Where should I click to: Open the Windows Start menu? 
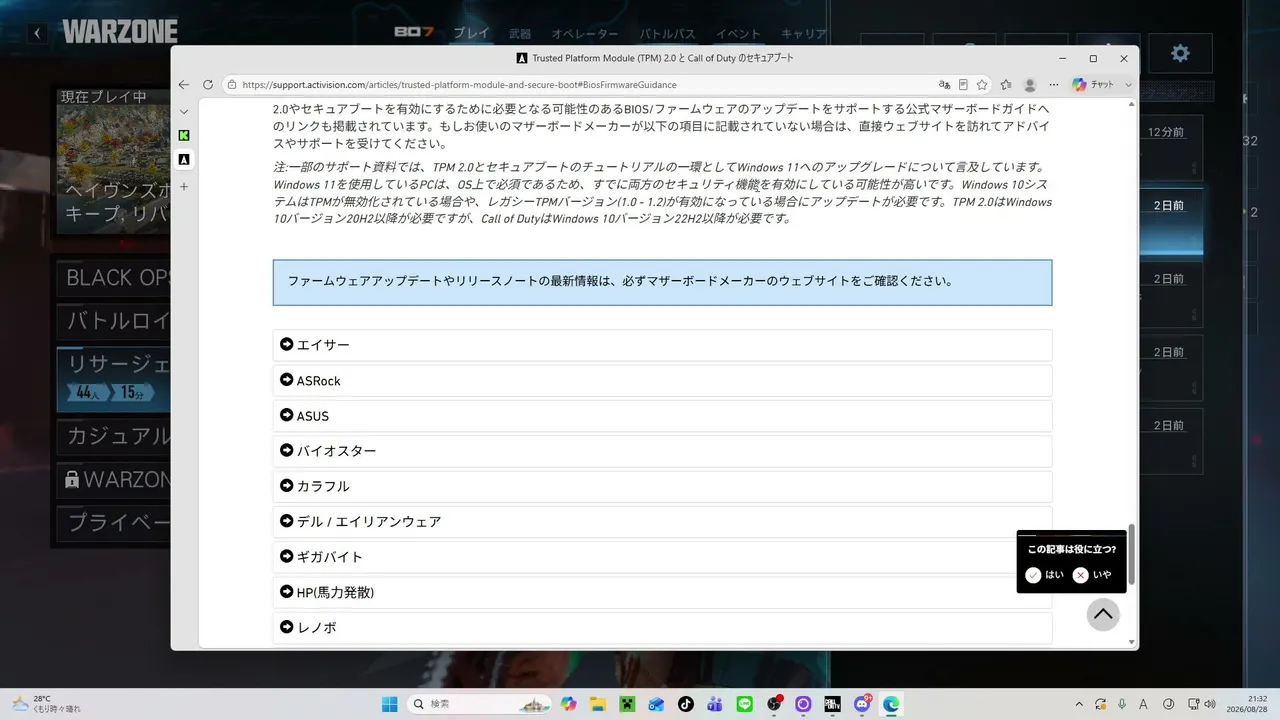click(x=389, y=704)
